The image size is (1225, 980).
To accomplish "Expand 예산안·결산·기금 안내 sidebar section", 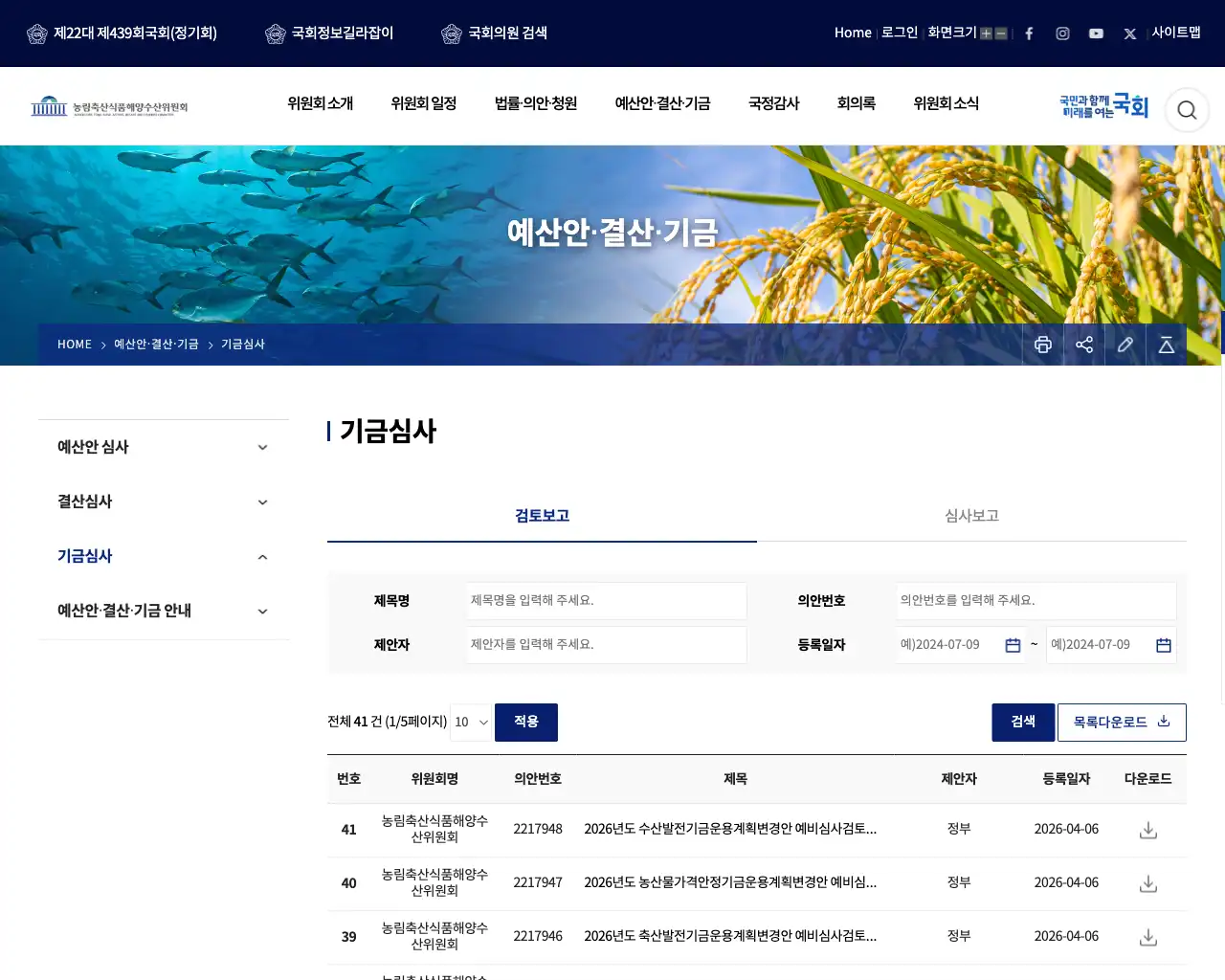I will pyautogui.click(x=164, y=611).
